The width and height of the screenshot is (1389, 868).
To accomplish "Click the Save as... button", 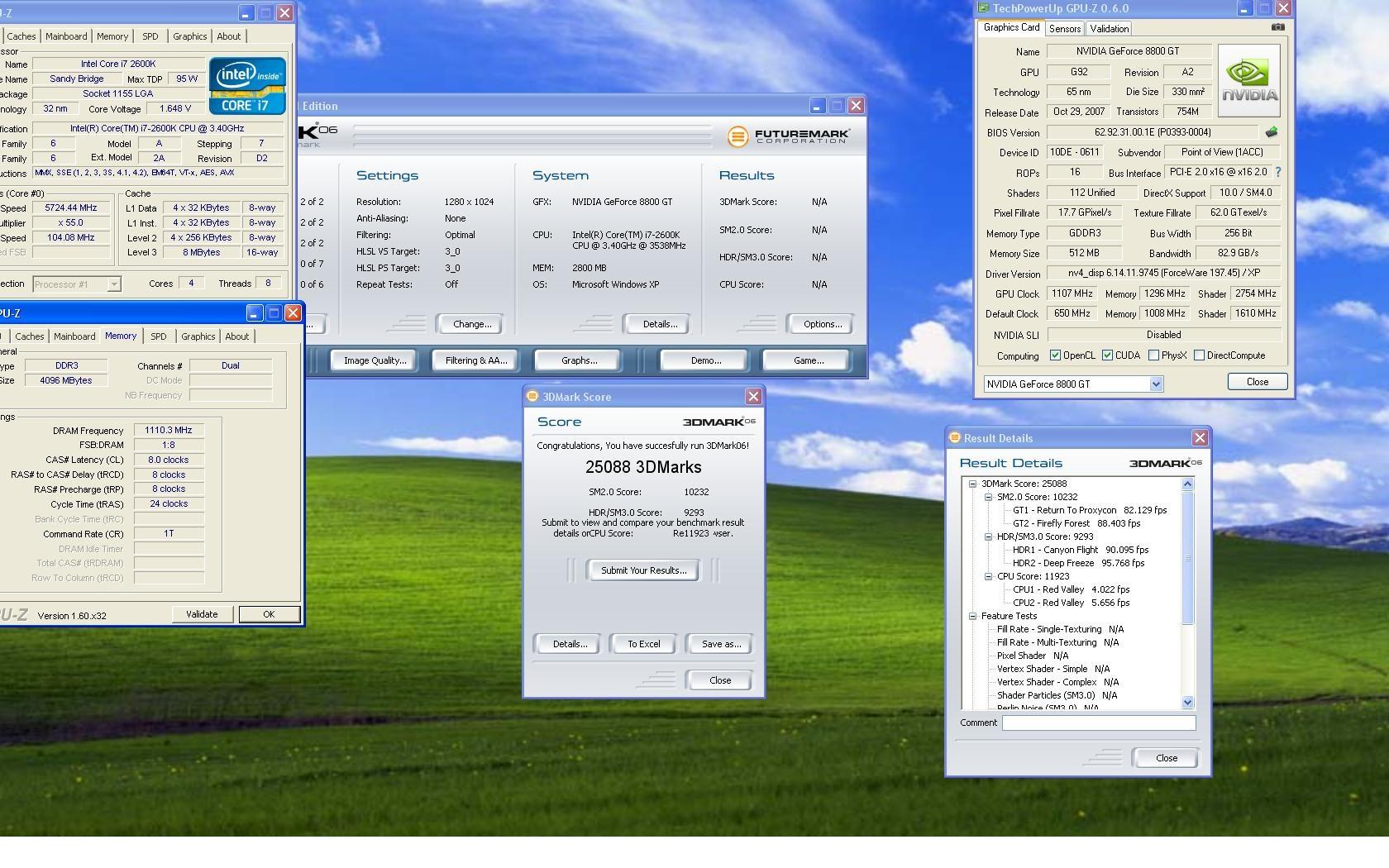I will [x=721, y=644].
